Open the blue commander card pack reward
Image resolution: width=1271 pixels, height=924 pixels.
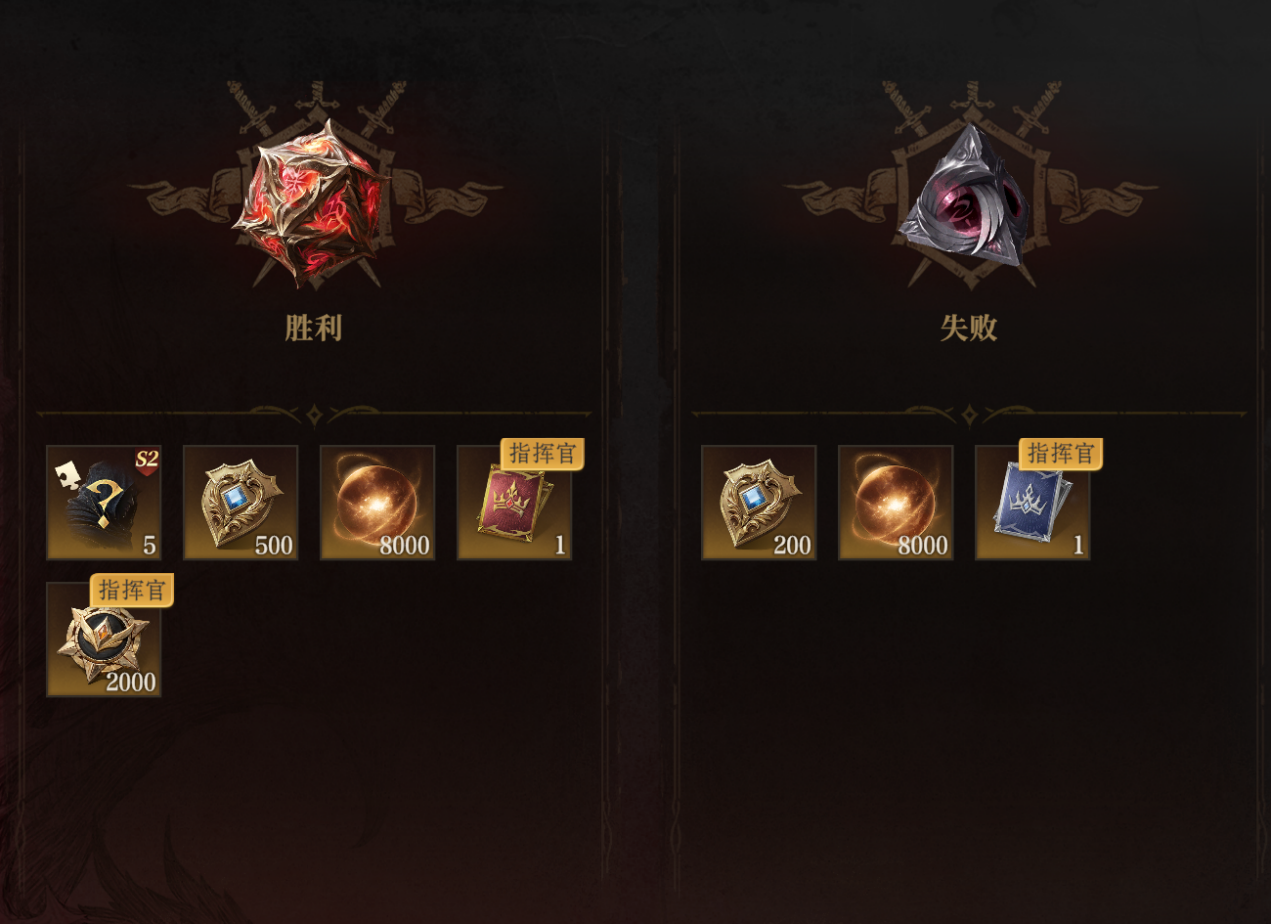1033,503
